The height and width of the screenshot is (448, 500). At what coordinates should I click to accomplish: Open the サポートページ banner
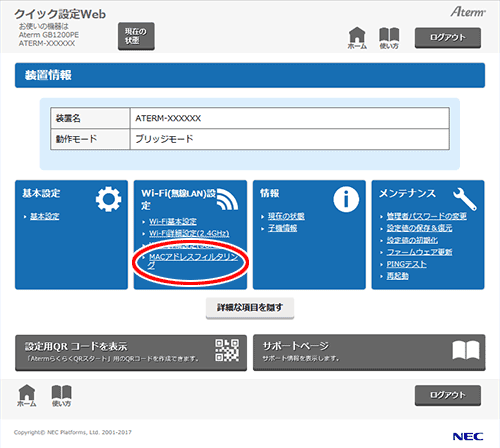(x=369, y=353)
